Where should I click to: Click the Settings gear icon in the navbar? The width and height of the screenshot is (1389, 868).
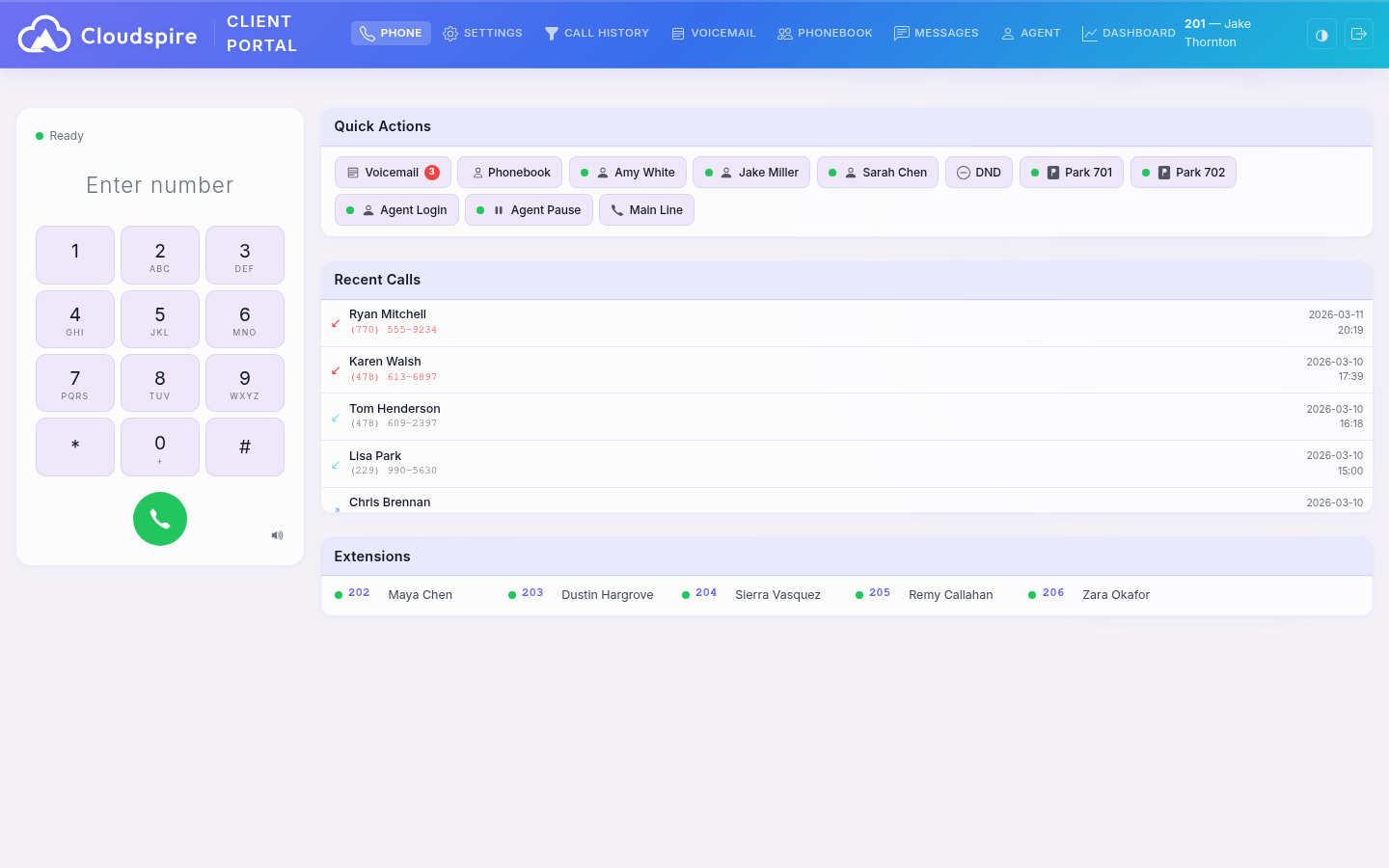(x=449, y=33)
